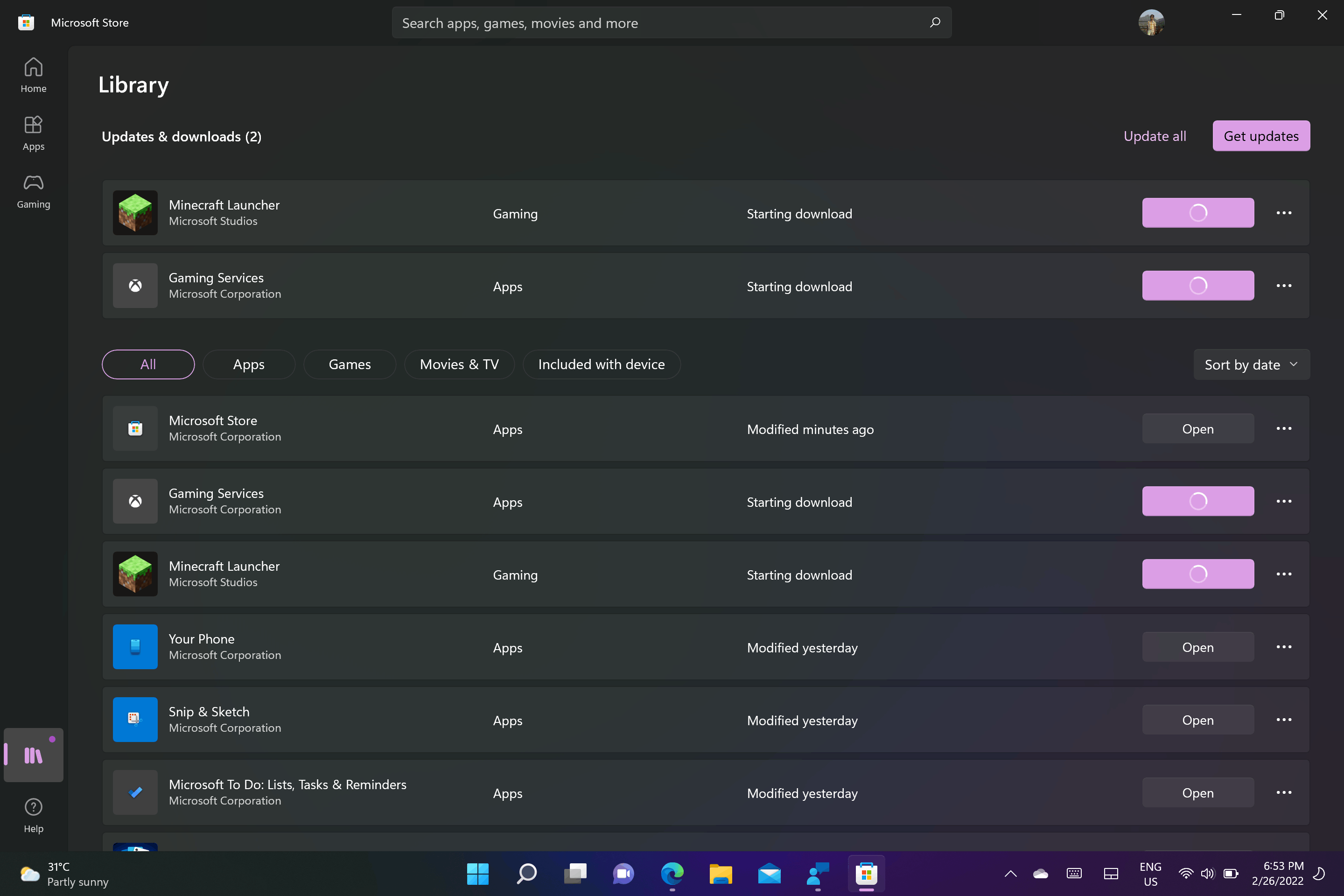Select the Games tab filter
Viewport: 1344px width, 896px height.
(x=350, y=364)
